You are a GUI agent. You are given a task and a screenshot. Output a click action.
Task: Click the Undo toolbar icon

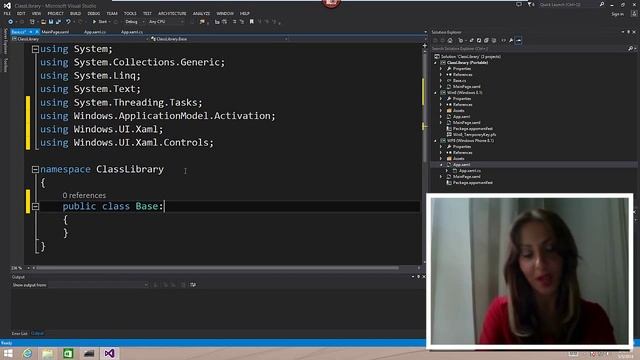68,22
